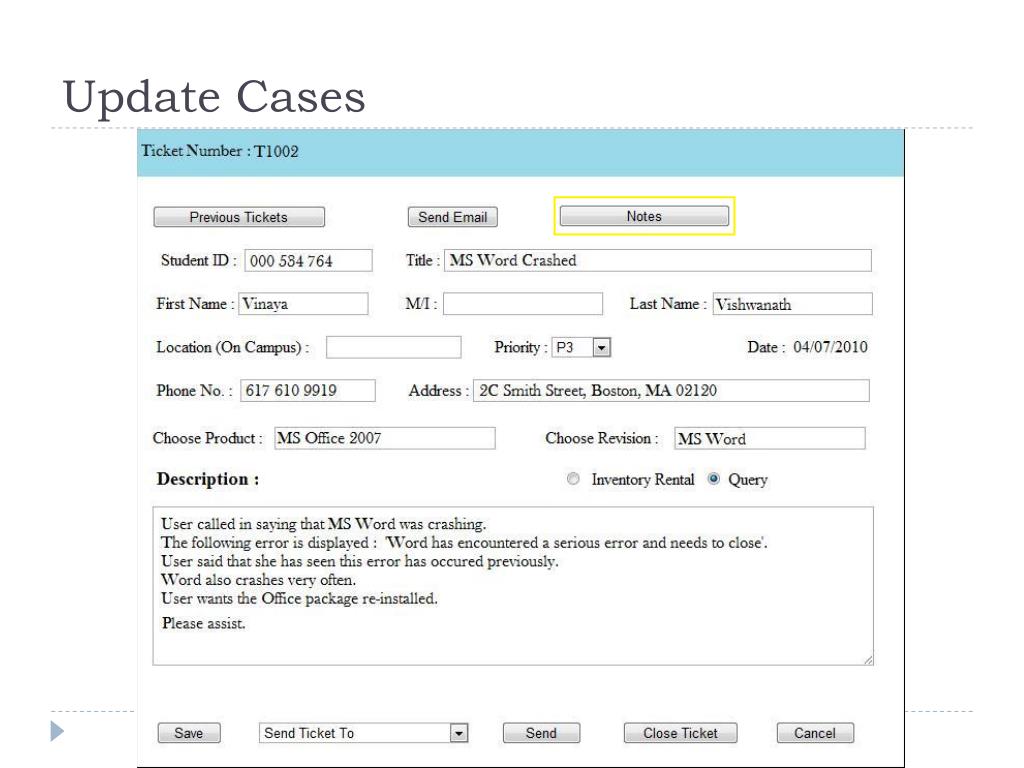Click the Update Cases heading
The height and width of the screenshot is (768, 1024).
(214, 97)
